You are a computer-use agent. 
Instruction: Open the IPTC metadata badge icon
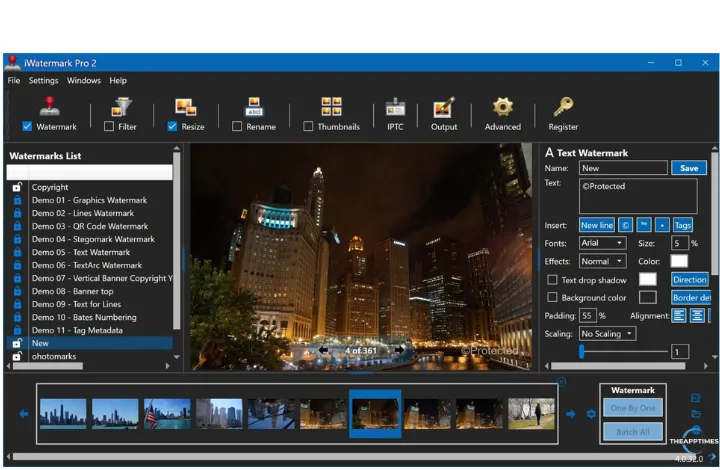click(395, 107)
